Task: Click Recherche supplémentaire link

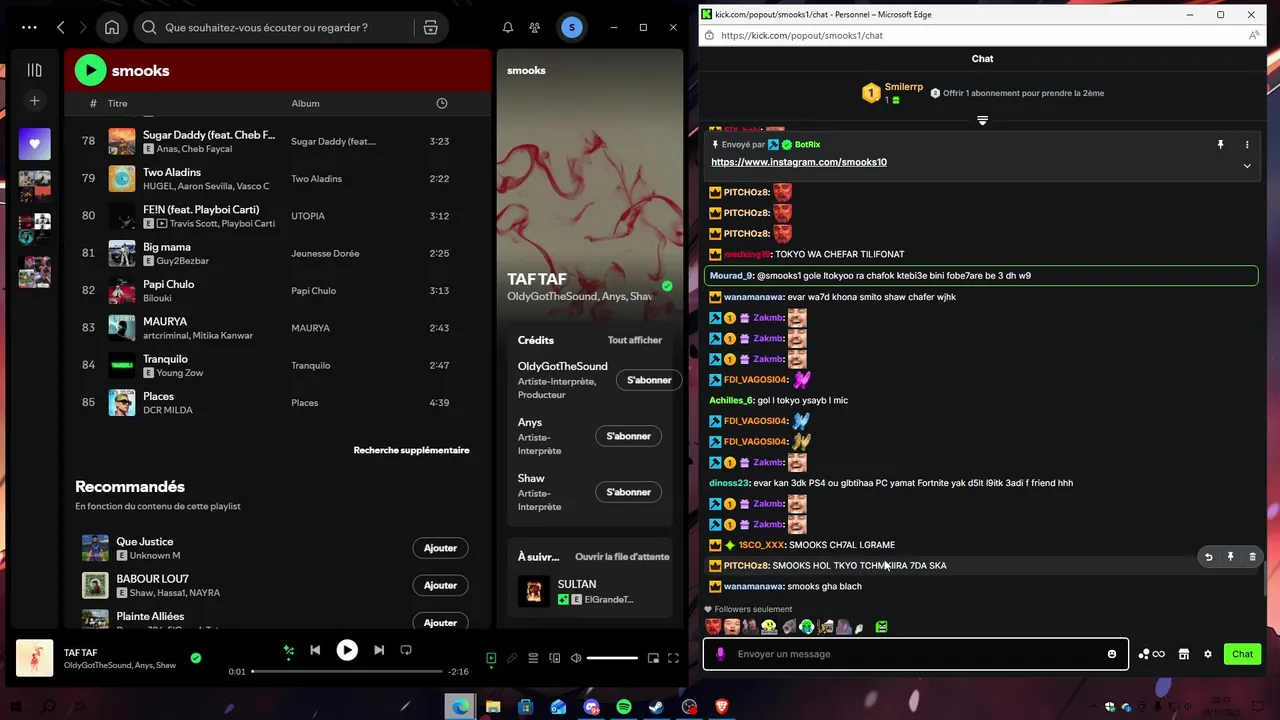Action: pos(411,450)
